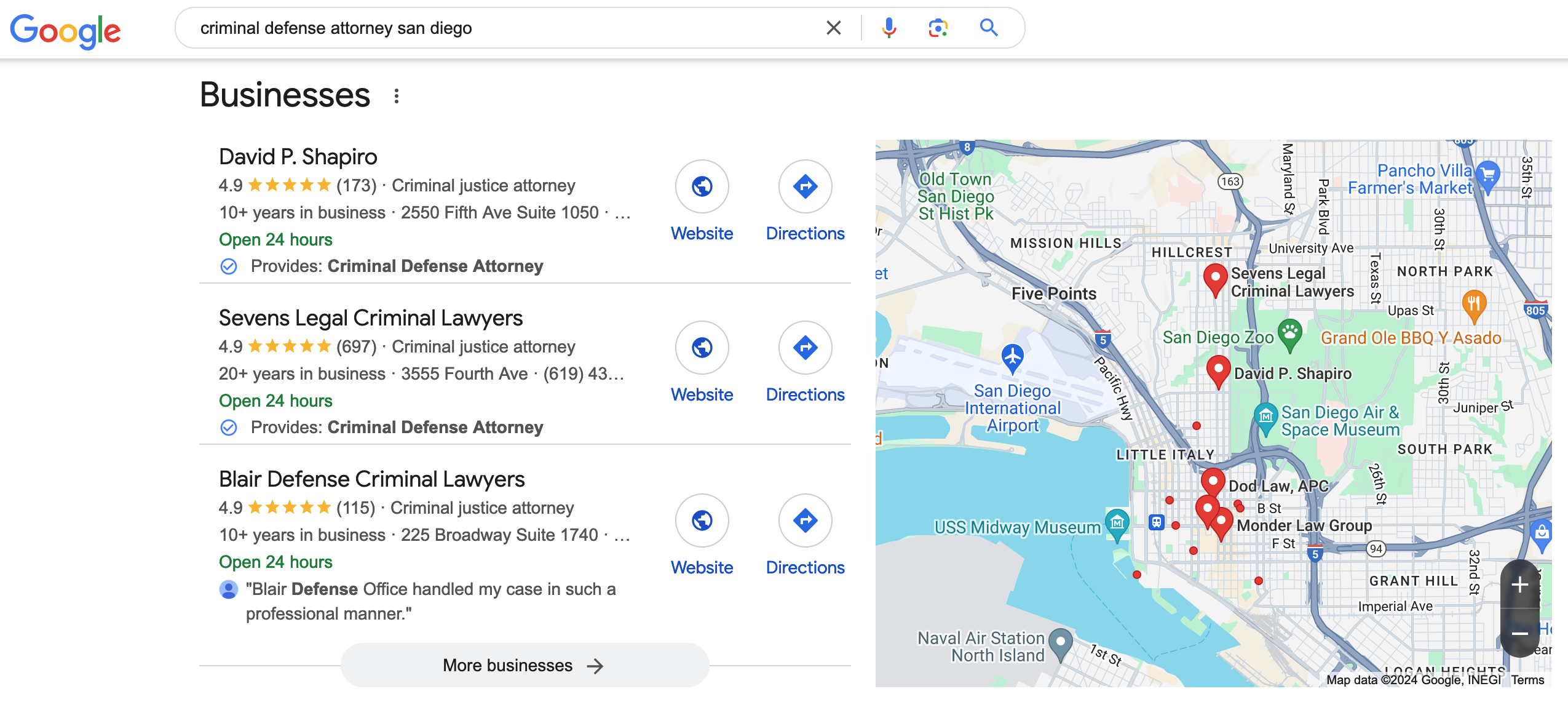Get directions icon for Sevens Legal
Screen dimensions: 1568x710
tap(805, 347)
